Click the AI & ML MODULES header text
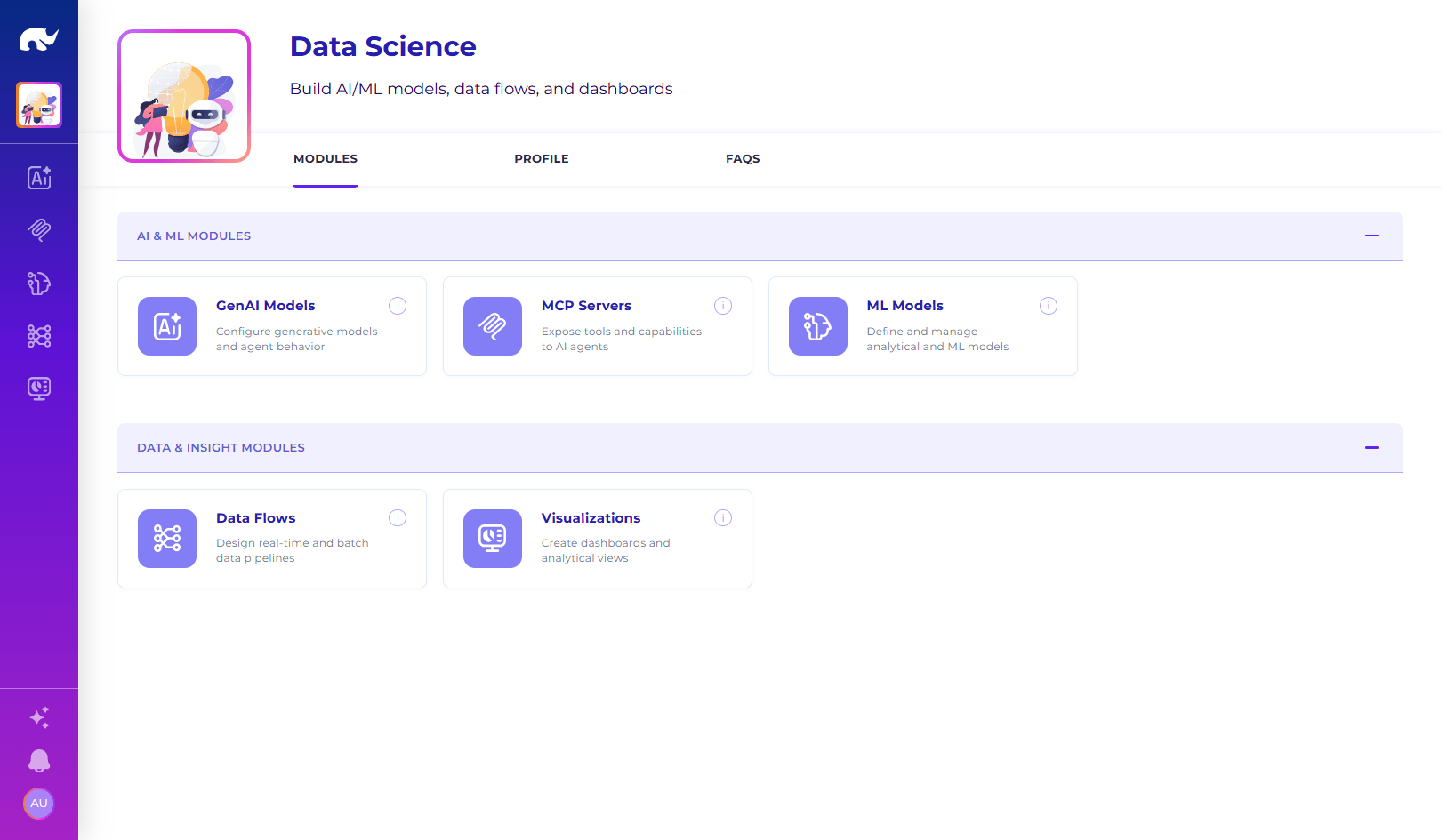This screenshot has width=1447, height=840. click(194, 236)
